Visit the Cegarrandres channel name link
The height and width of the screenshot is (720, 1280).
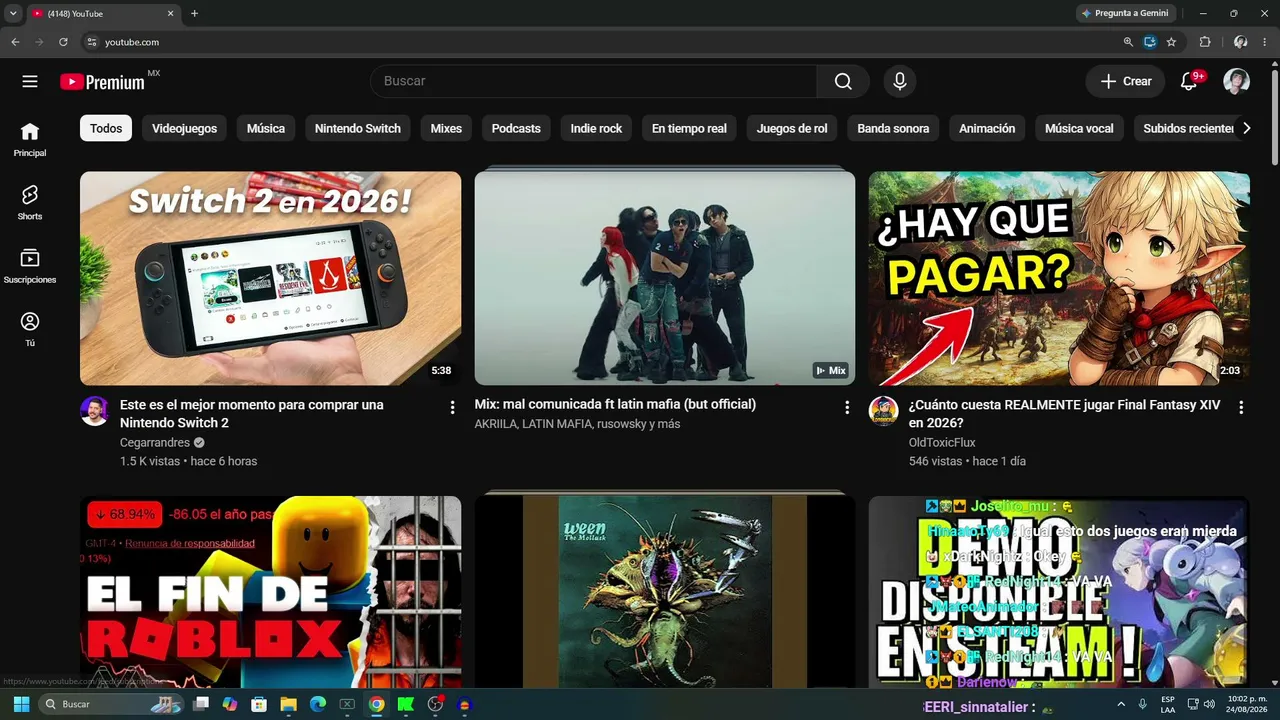point(155,442)
